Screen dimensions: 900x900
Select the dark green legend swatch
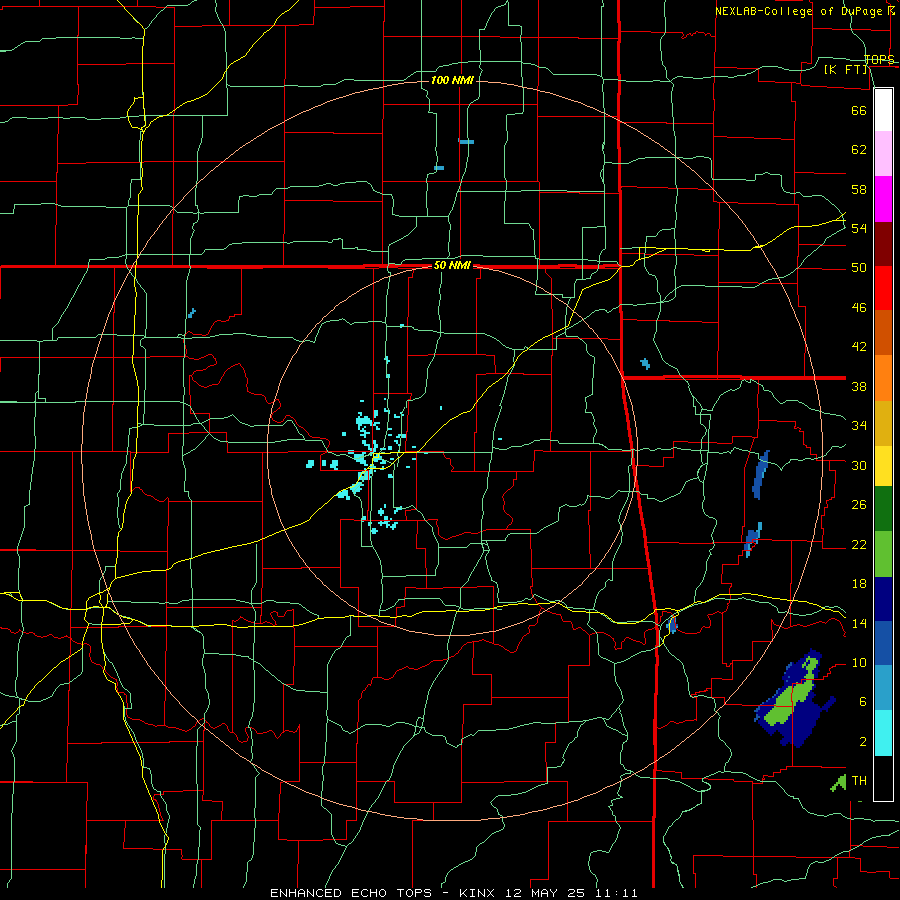tap(883, 509)
